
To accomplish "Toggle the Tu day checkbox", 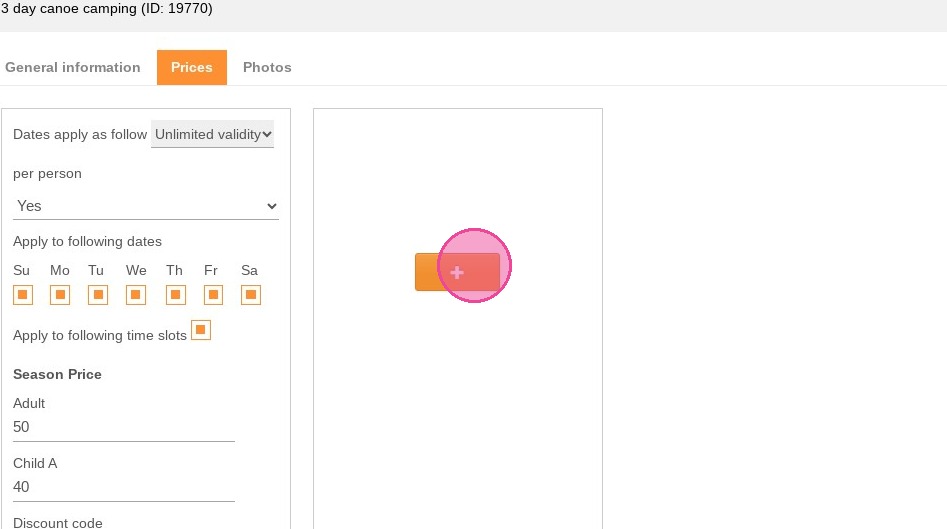I will 98,295.
